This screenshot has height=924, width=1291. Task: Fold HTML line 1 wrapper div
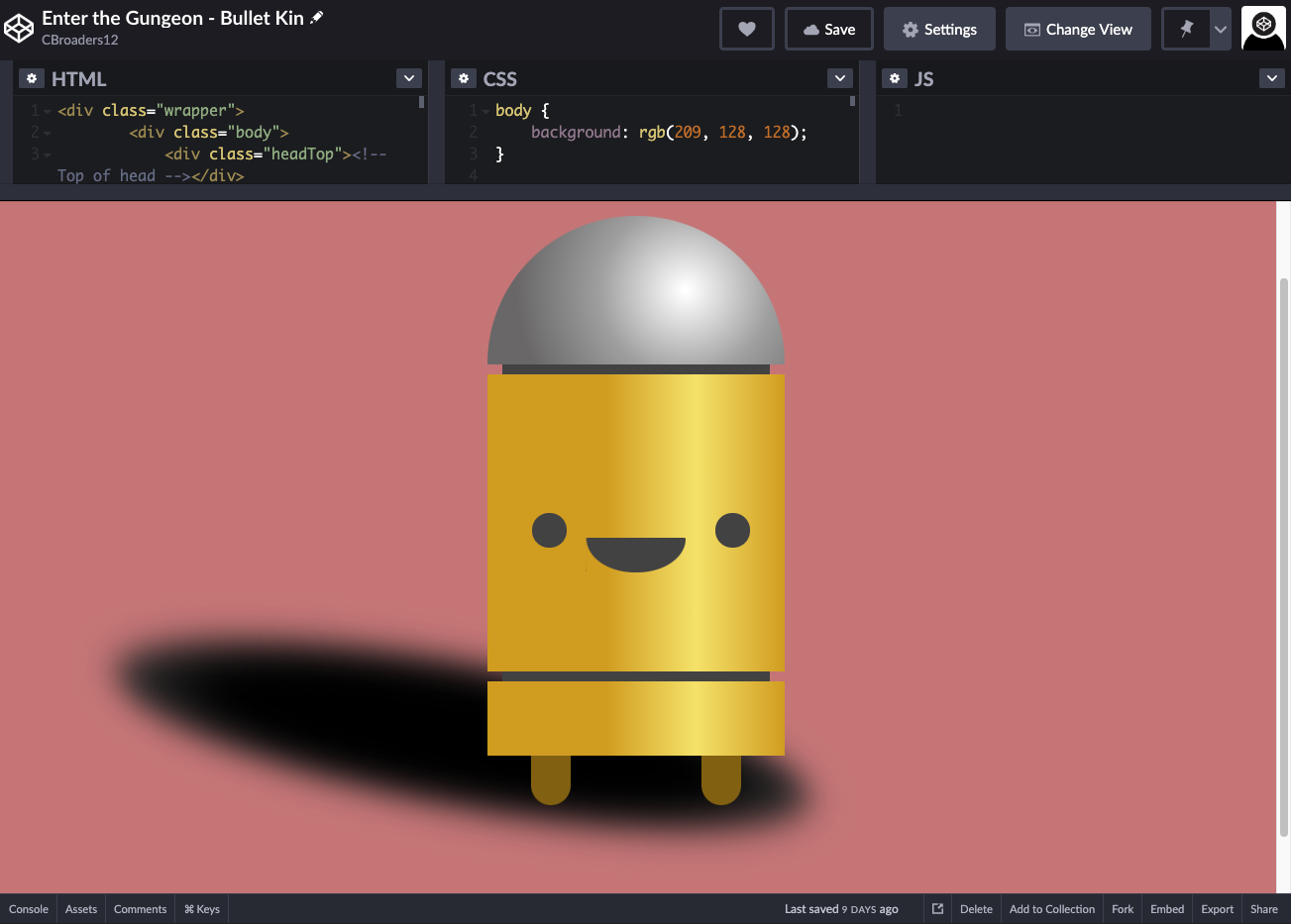pos(48,111)
